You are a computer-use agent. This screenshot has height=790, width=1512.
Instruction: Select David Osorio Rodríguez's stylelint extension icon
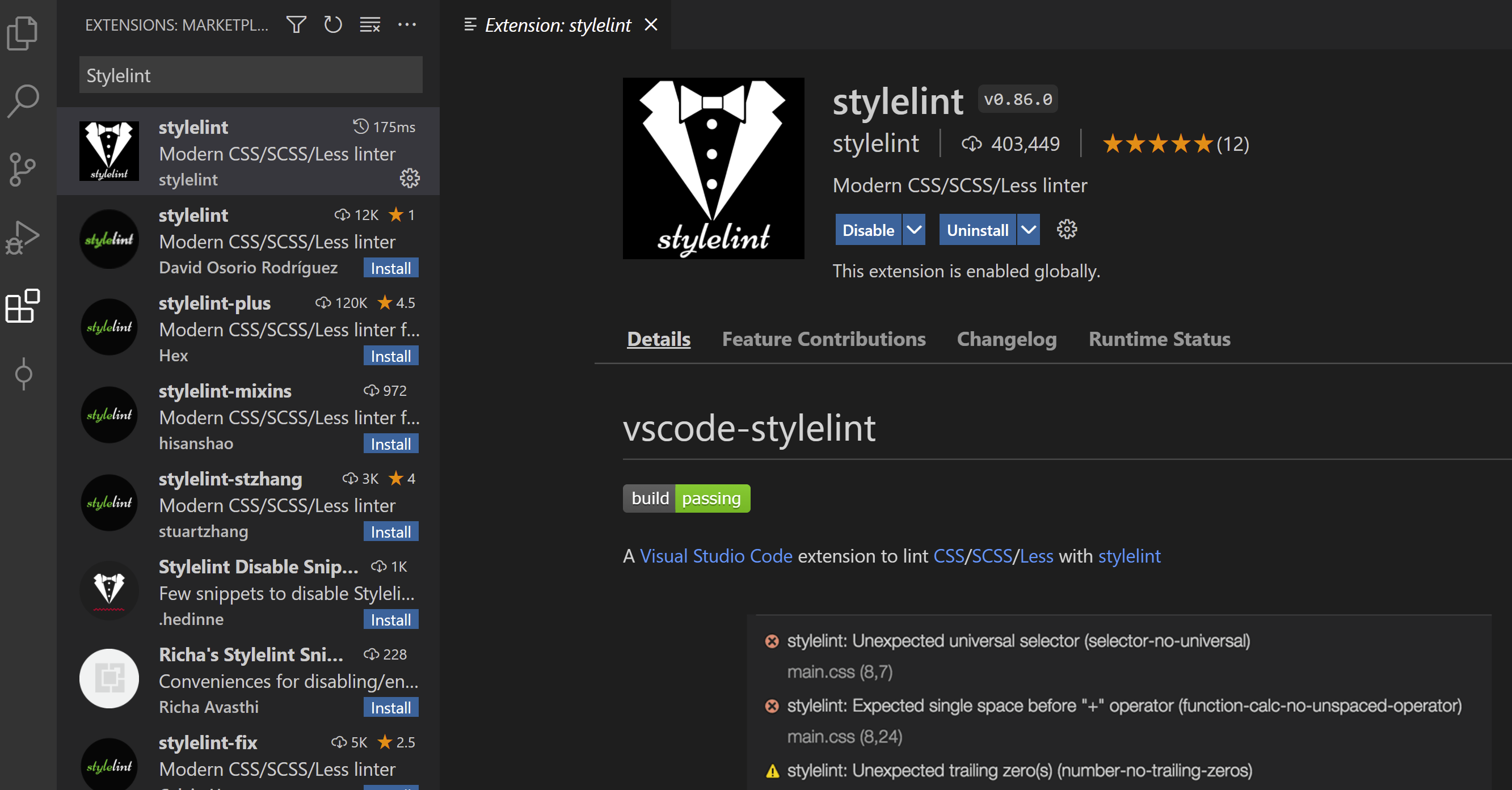pos(109,239)
